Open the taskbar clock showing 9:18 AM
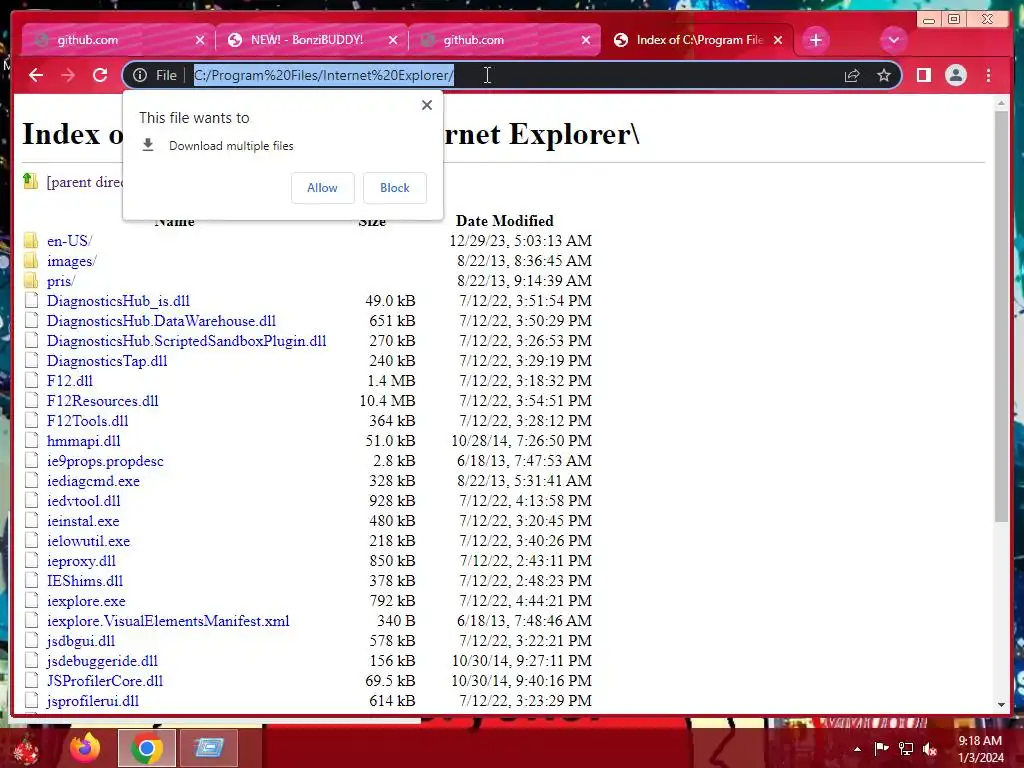1024x768 pixels. [980, 749]
